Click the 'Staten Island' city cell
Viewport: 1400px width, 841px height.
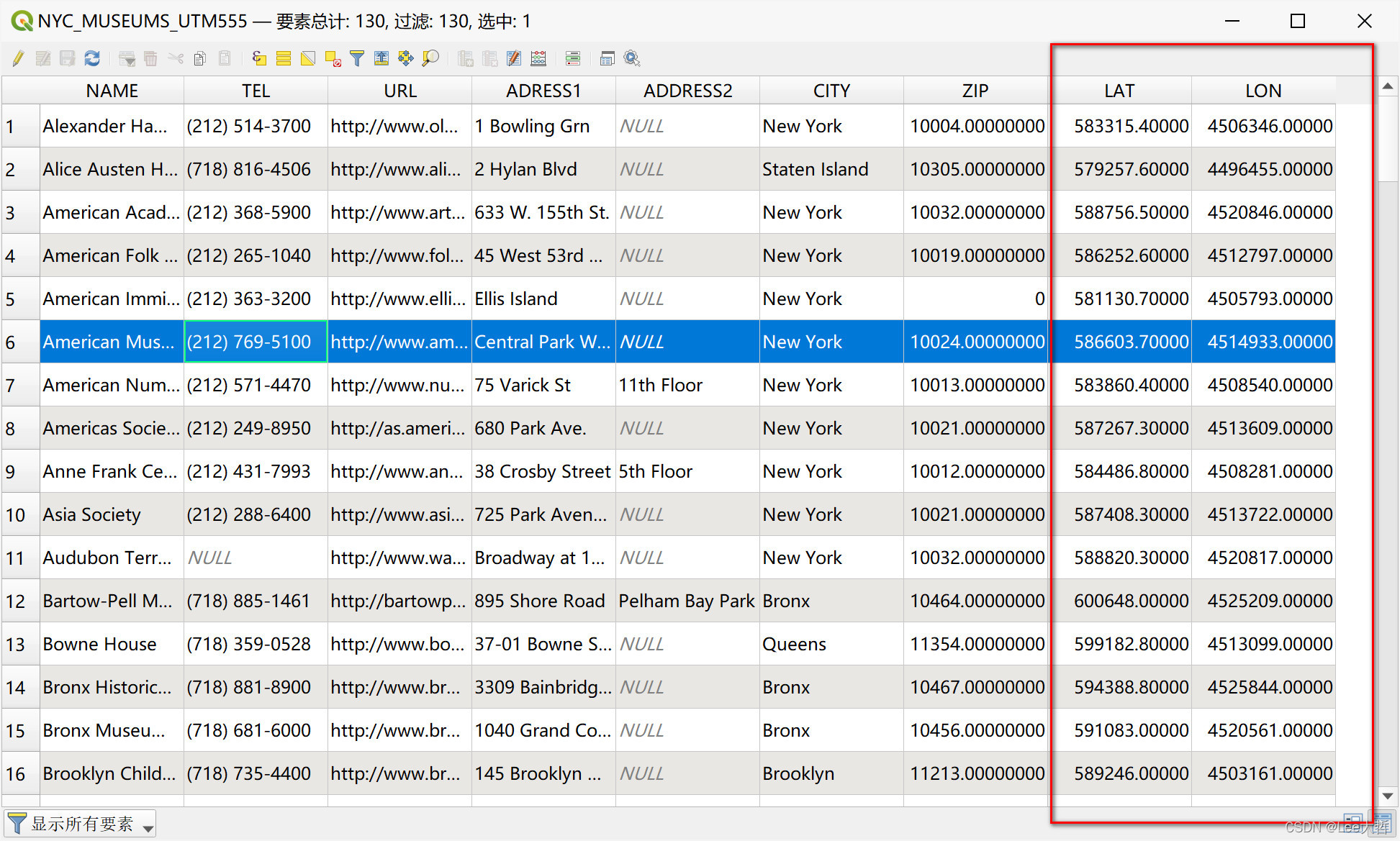(831, 170)
